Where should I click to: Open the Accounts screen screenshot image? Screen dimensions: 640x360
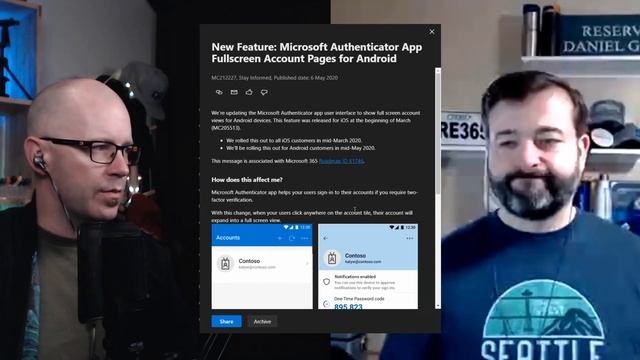point(262,266)
